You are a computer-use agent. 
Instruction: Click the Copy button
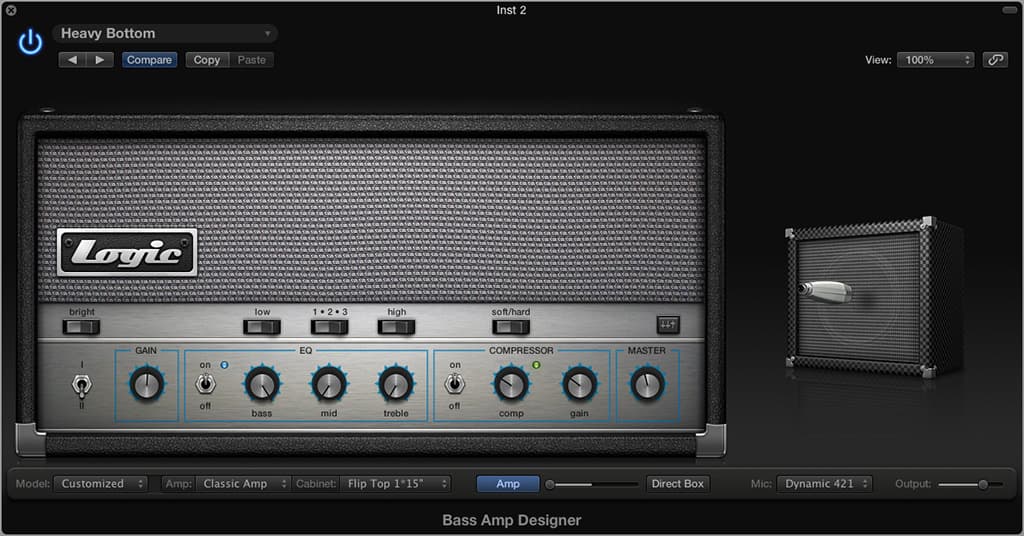coord(206,60)
